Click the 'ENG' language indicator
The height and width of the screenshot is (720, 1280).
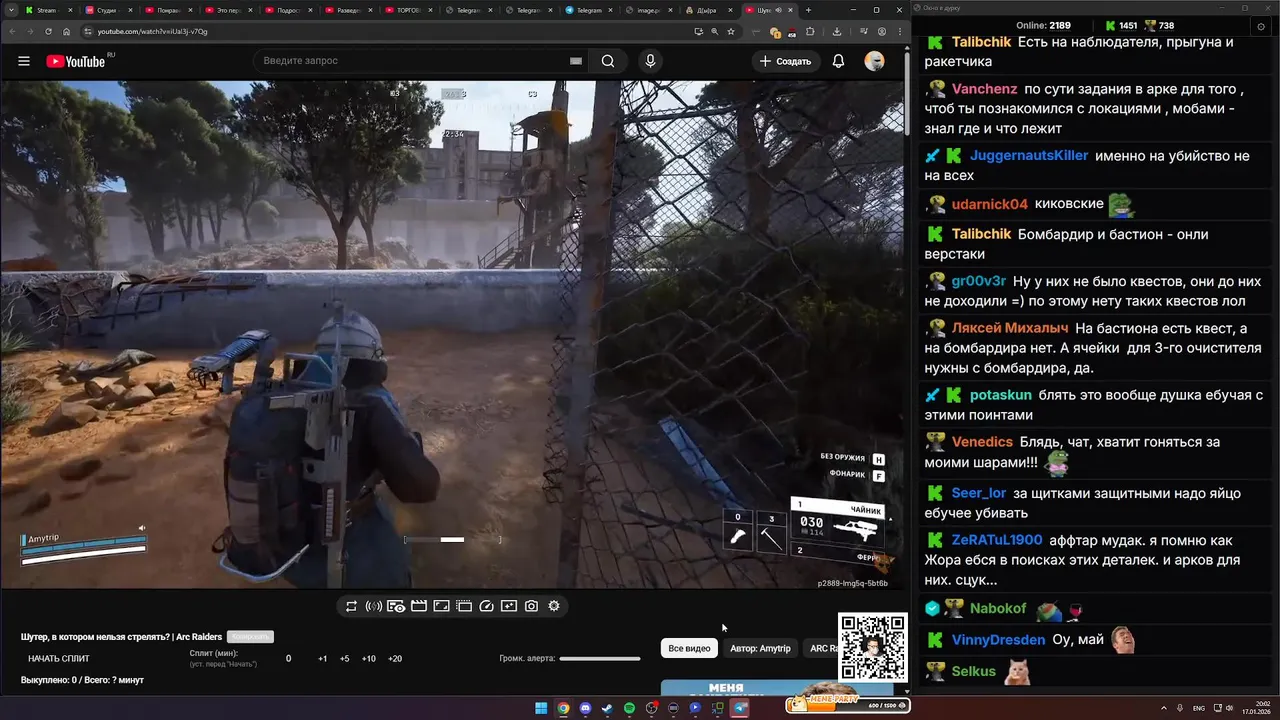click(x=1199, y=708)
